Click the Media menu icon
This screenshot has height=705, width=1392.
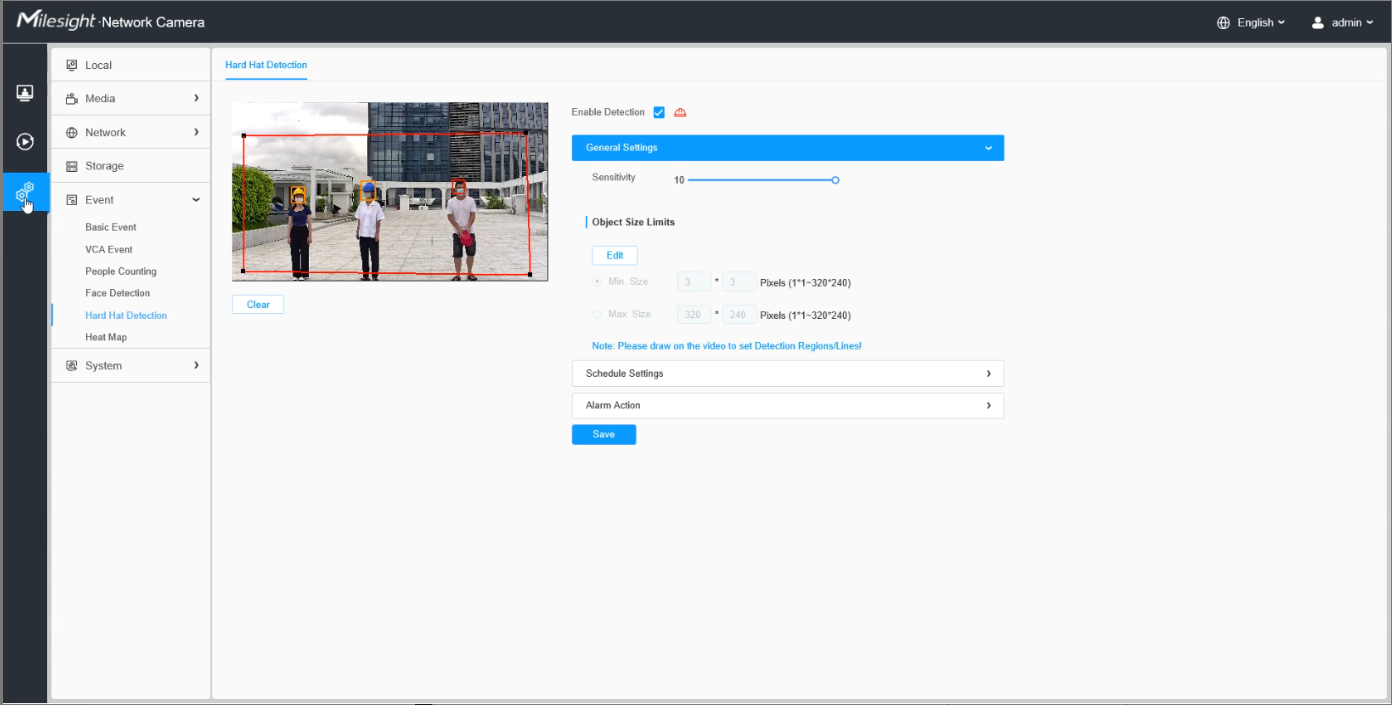[x=71, y=98]
